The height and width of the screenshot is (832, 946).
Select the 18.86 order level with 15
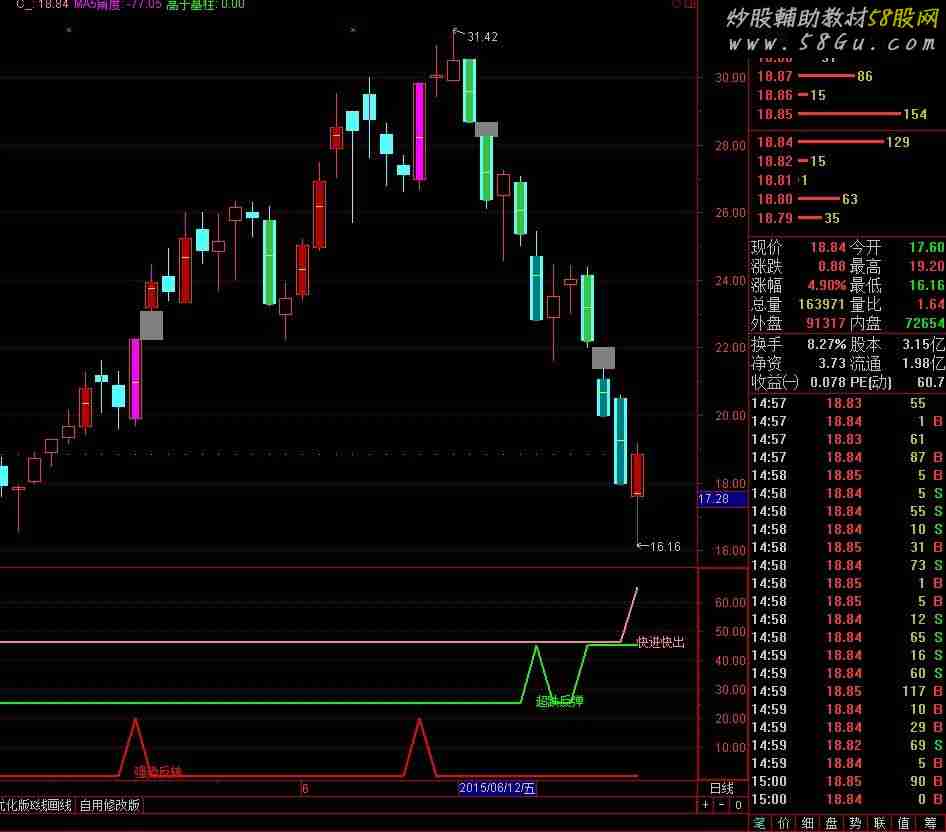tap(791, 95)
